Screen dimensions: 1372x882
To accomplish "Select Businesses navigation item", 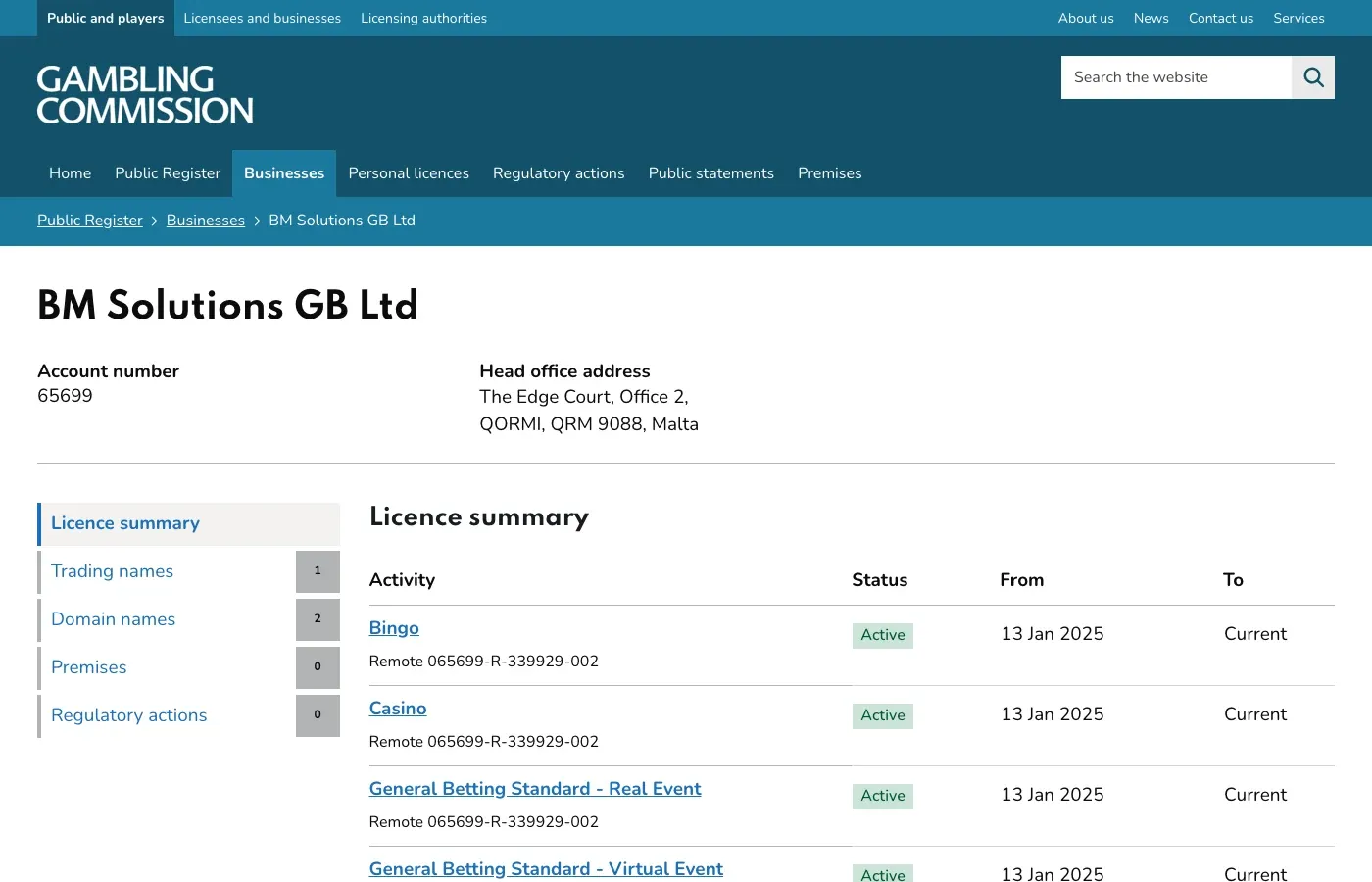I will pos(284,173).
